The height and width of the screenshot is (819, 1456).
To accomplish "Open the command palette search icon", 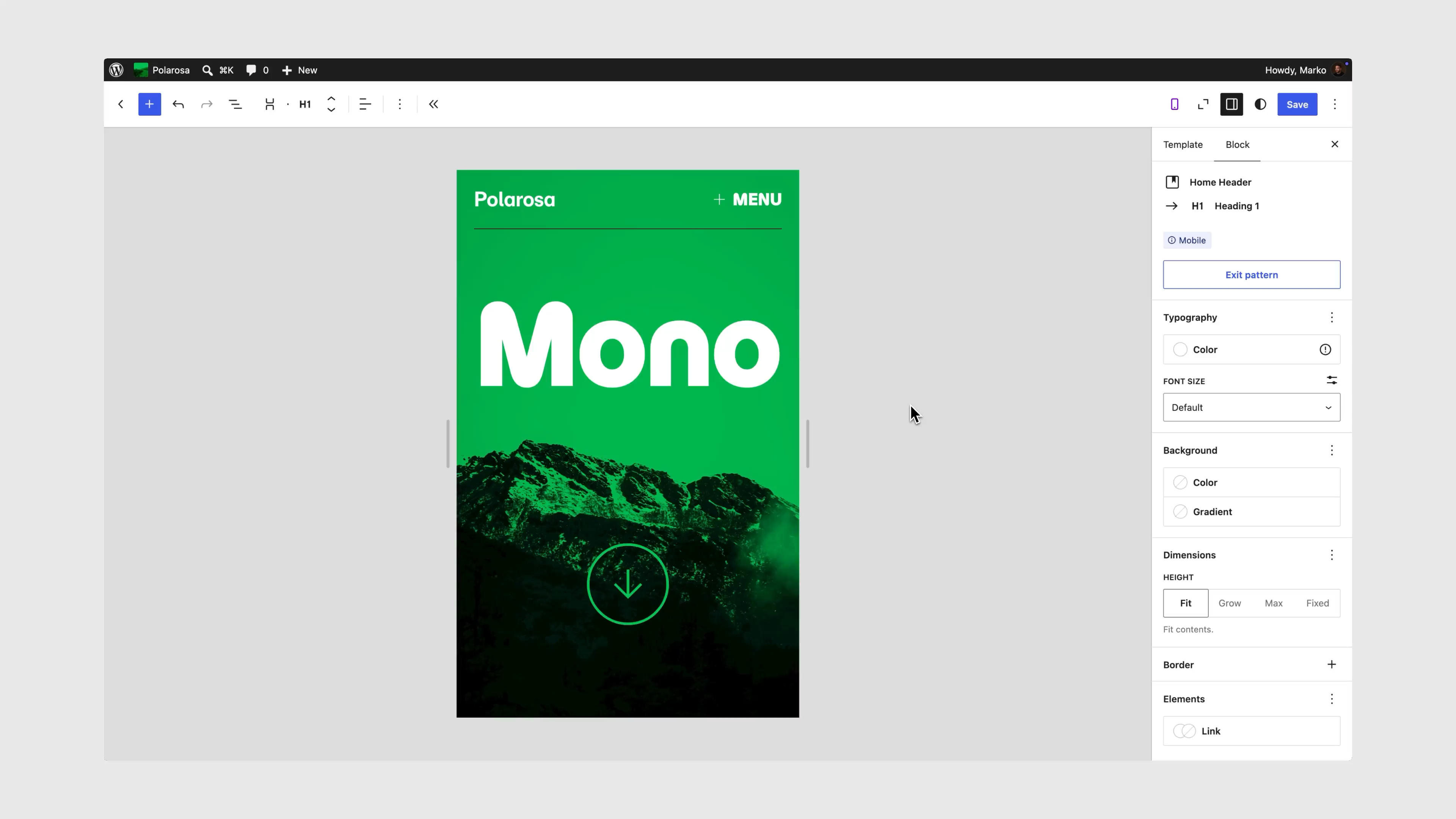I will point(207,70).
